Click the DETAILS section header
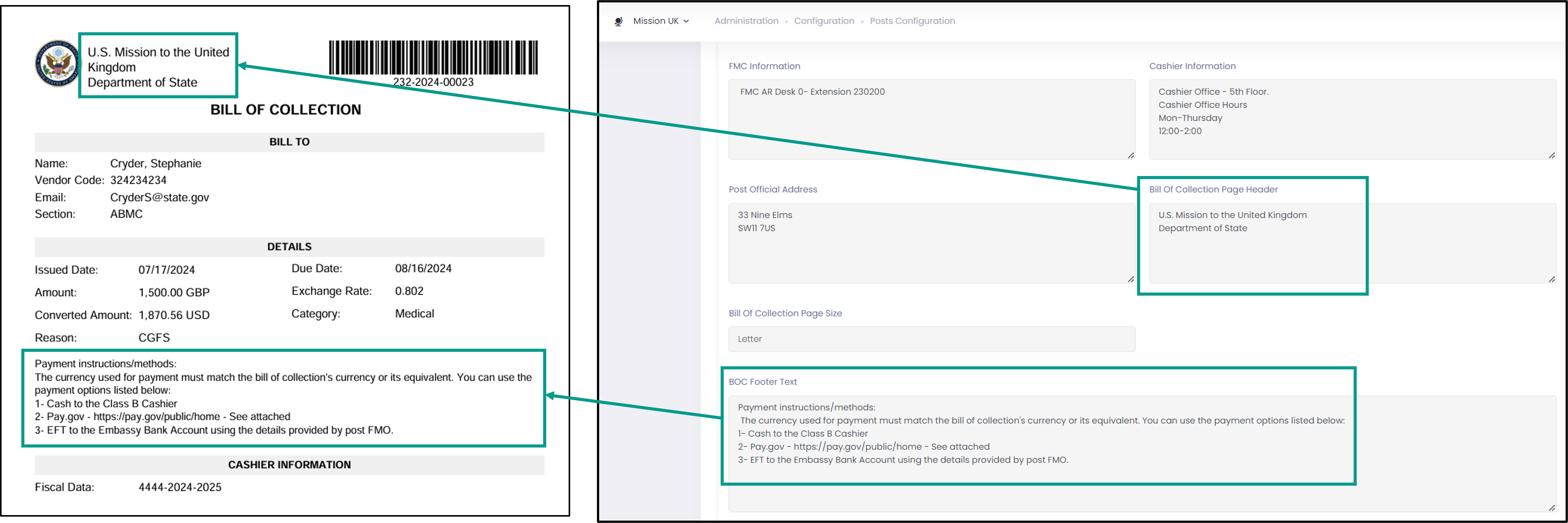Image resolution: width=1568 pixels, height=523 pixels. pos(289,247)
